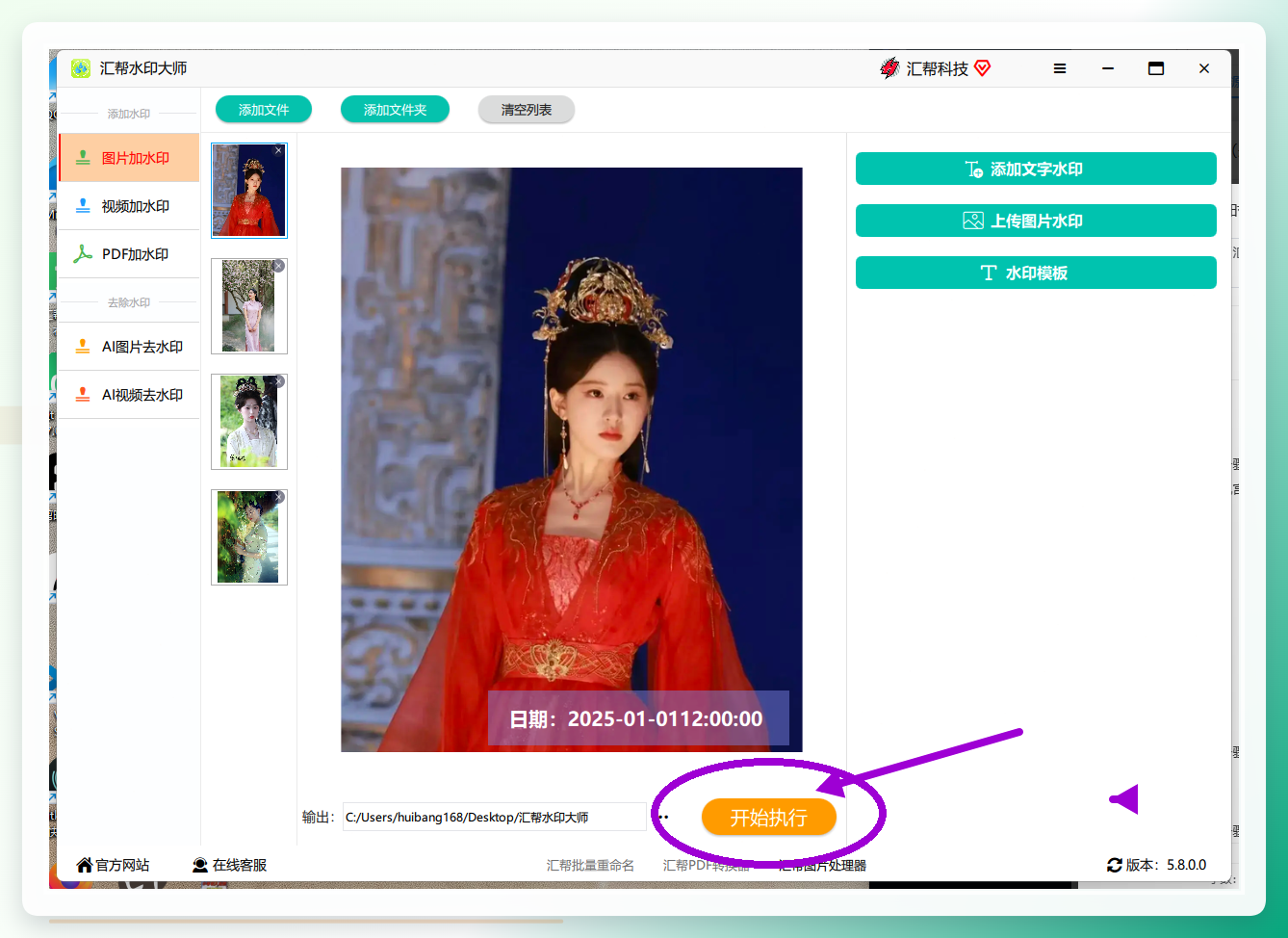Click the version refresh icon

click(1115, 865)
